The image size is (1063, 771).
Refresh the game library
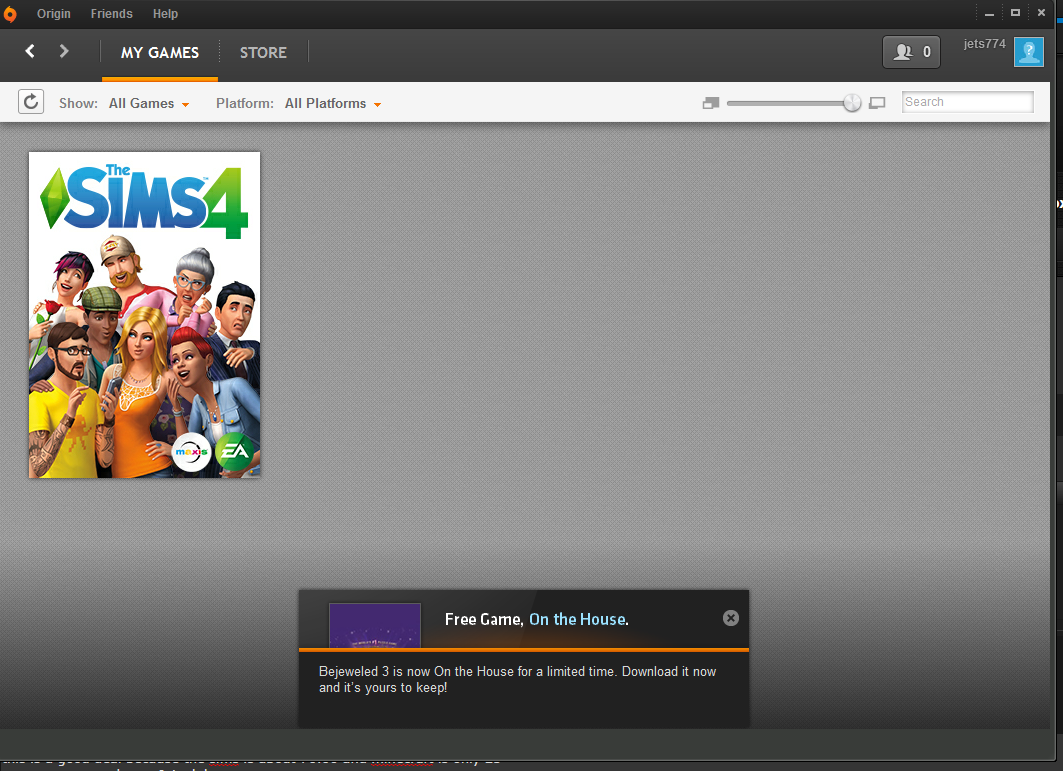[x=31, y=102]
